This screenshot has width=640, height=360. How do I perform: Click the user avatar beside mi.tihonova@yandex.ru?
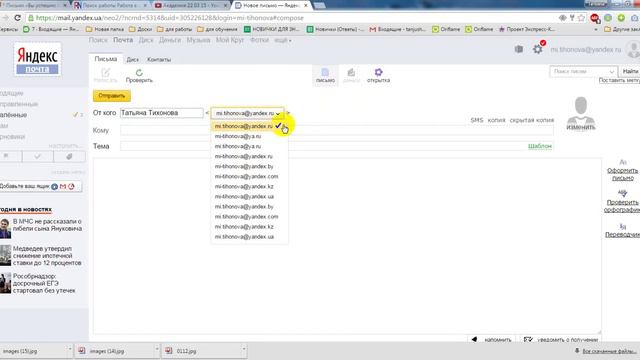point(634,49)
